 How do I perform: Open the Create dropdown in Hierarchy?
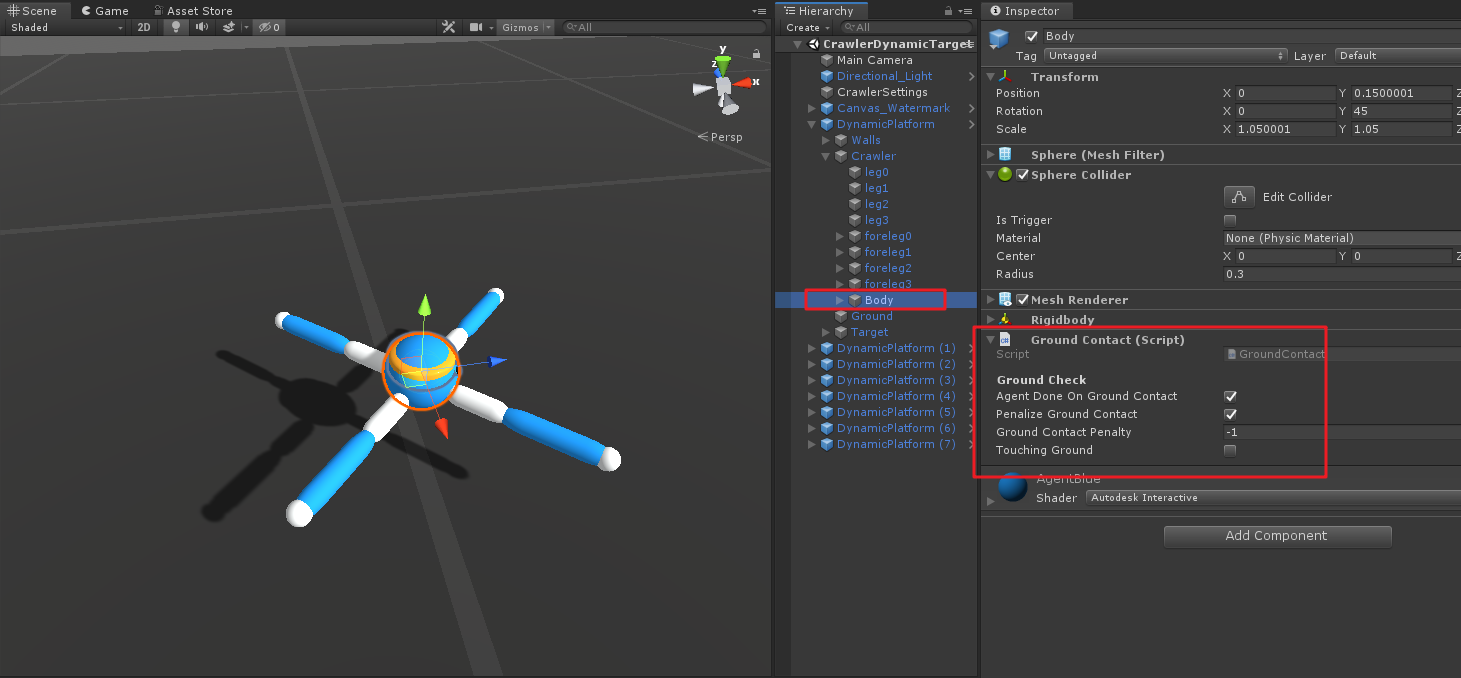point(807,27)
